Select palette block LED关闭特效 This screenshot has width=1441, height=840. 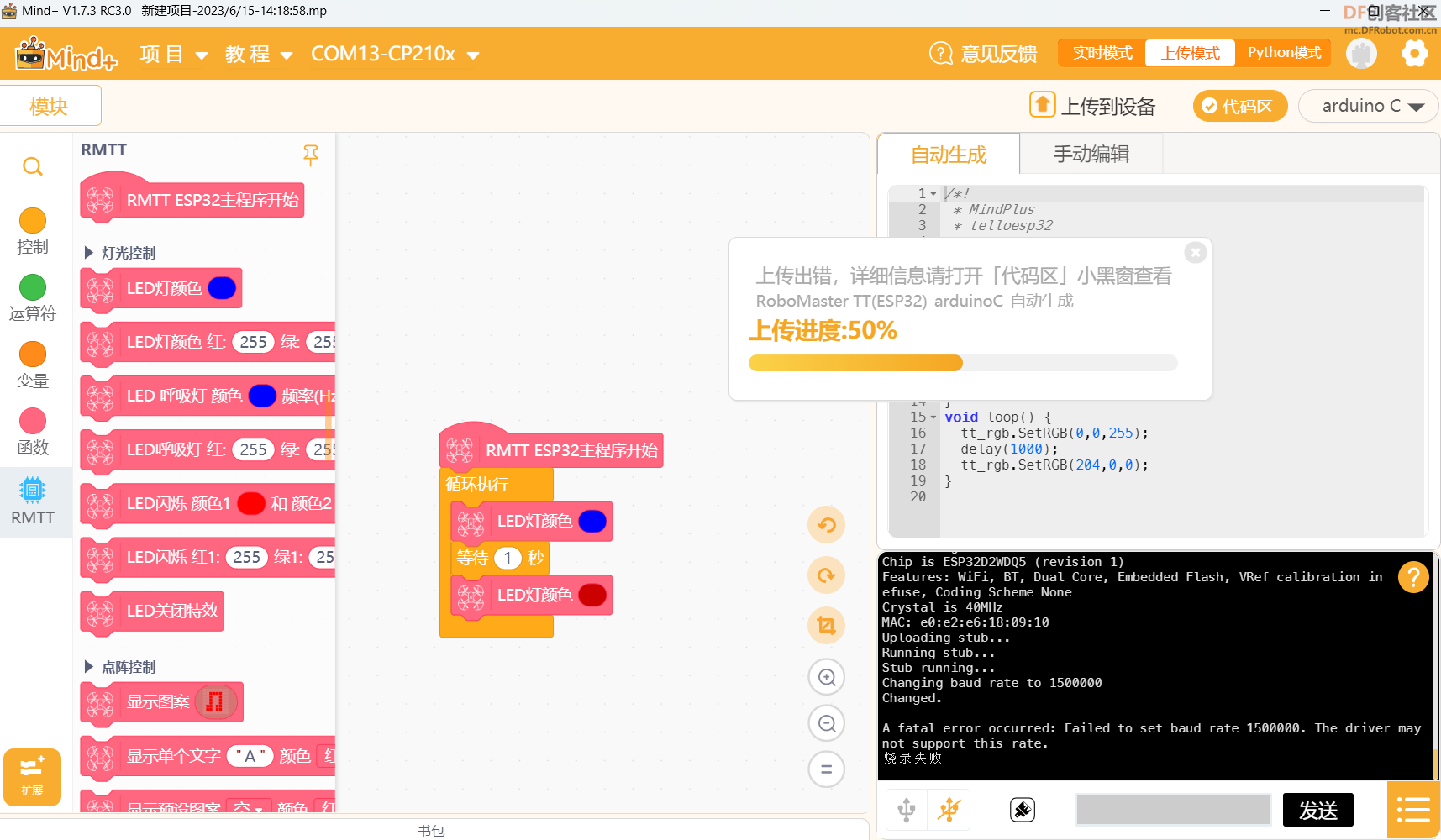[152, 611]
